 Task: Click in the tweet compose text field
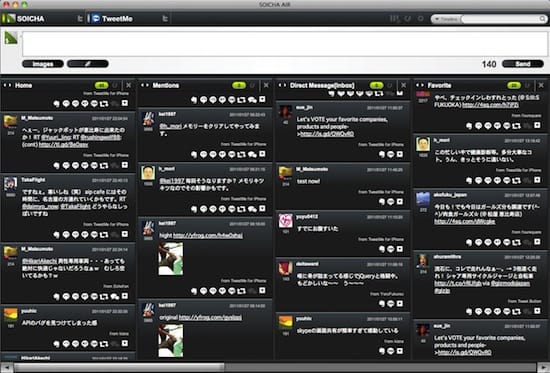(284, 44)
